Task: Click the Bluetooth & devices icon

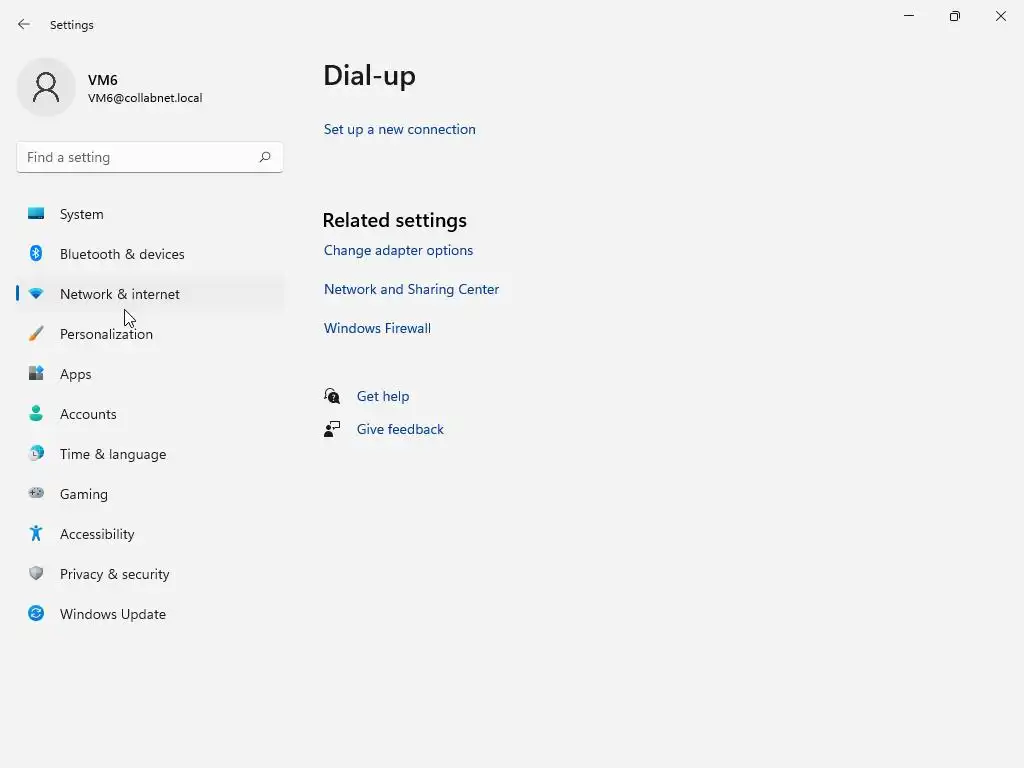Action: coord(36,254)
